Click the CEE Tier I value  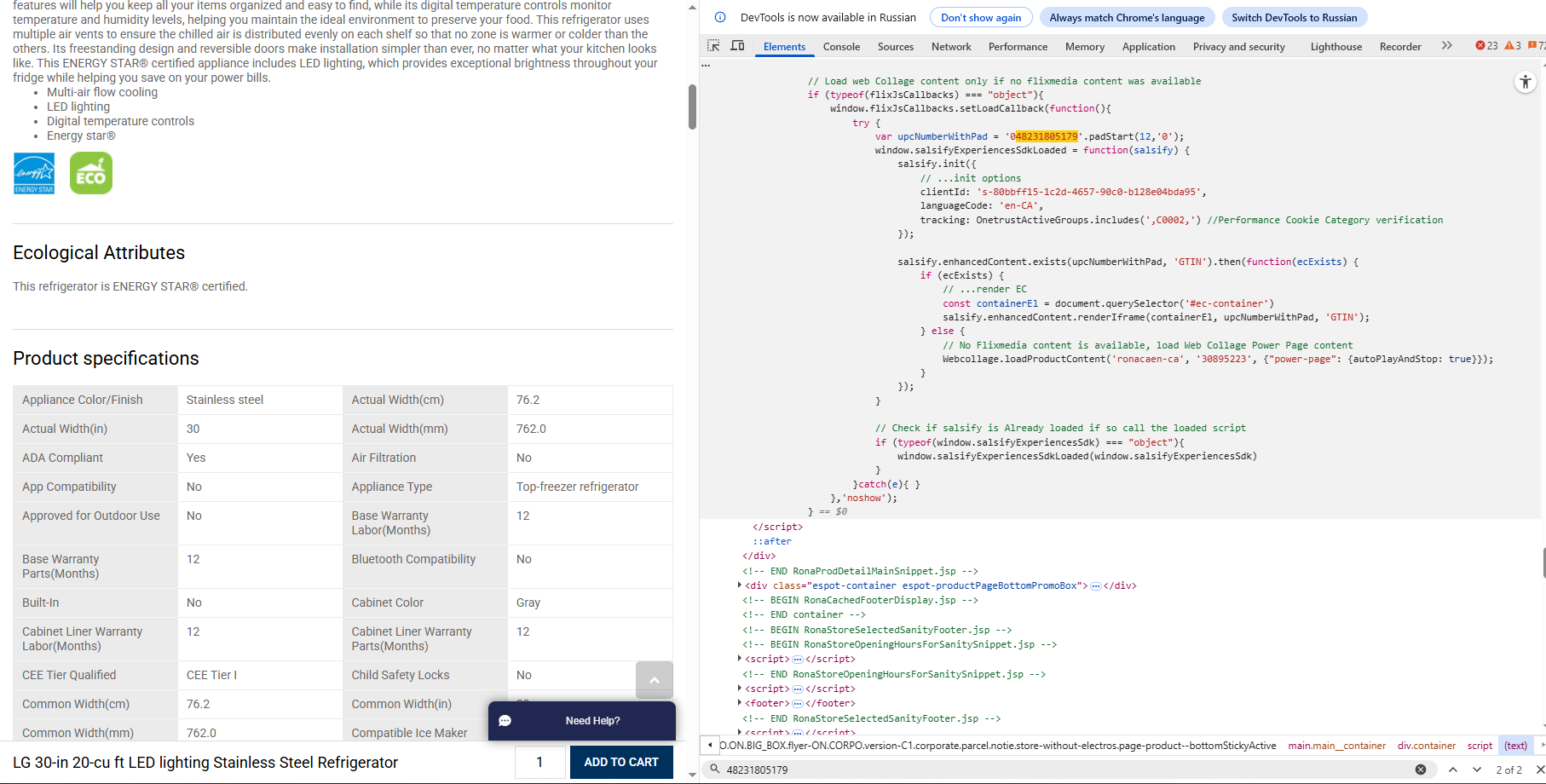click(211, 675)
